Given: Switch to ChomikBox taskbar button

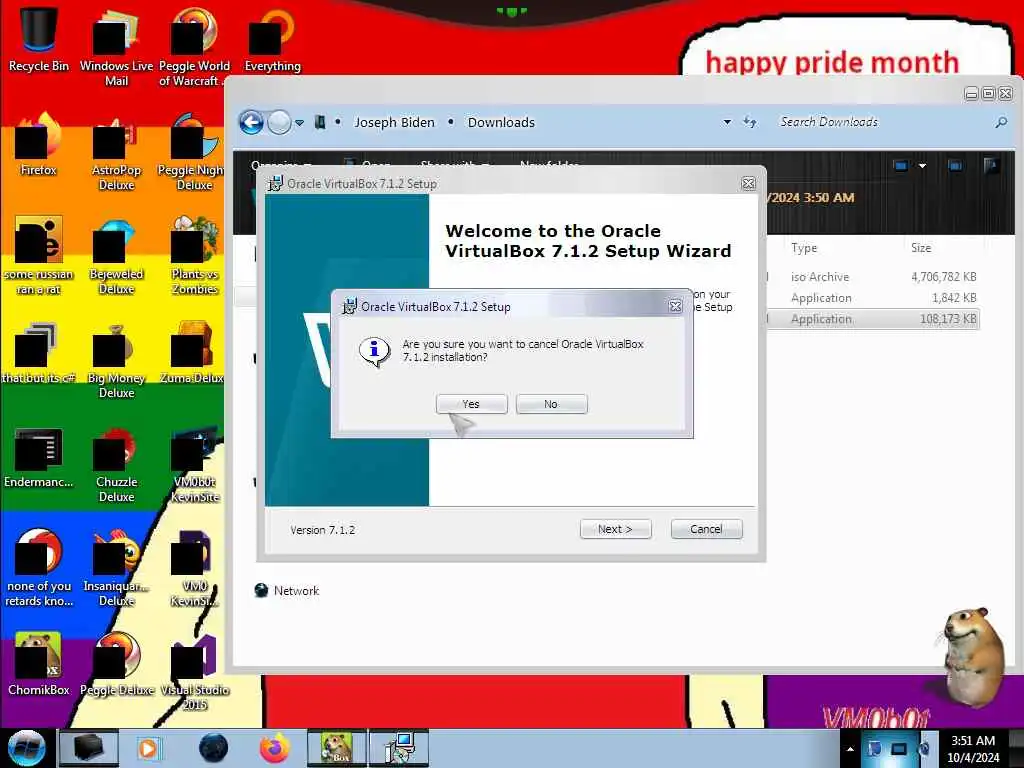Looking at the screenshot, I should (336, 748).
